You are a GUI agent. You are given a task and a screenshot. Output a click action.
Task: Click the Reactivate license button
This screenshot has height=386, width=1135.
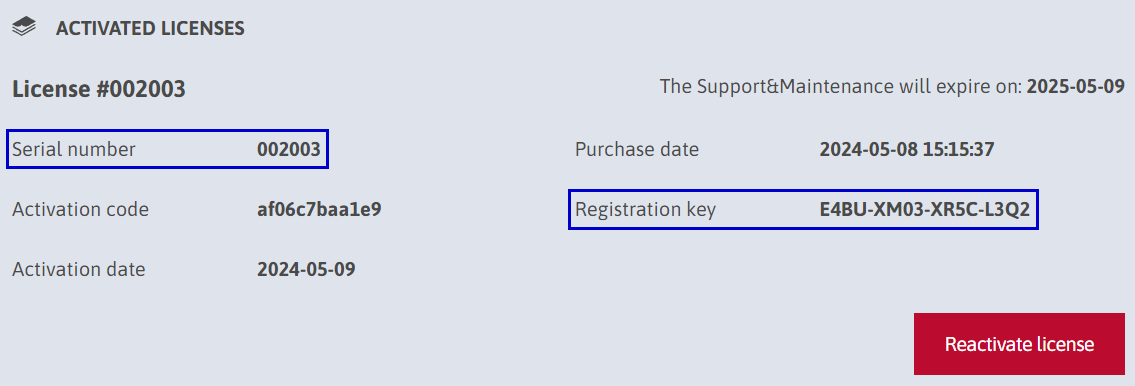1019,344
